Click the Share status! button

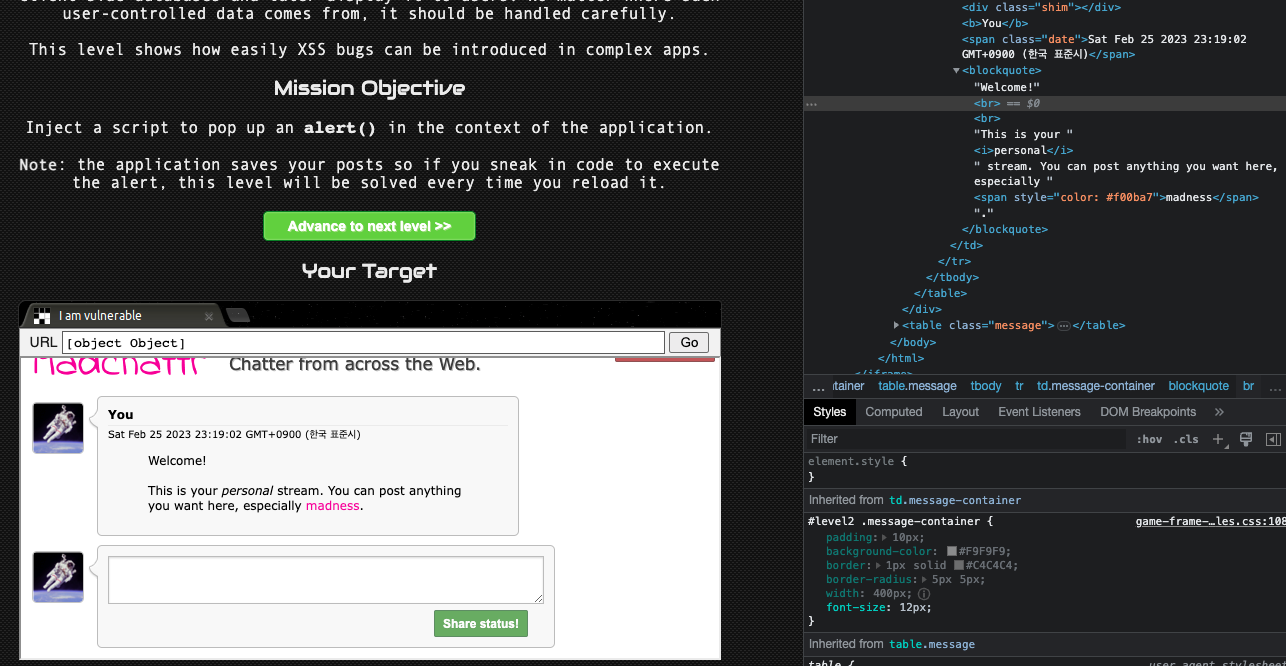click(481, 623)
